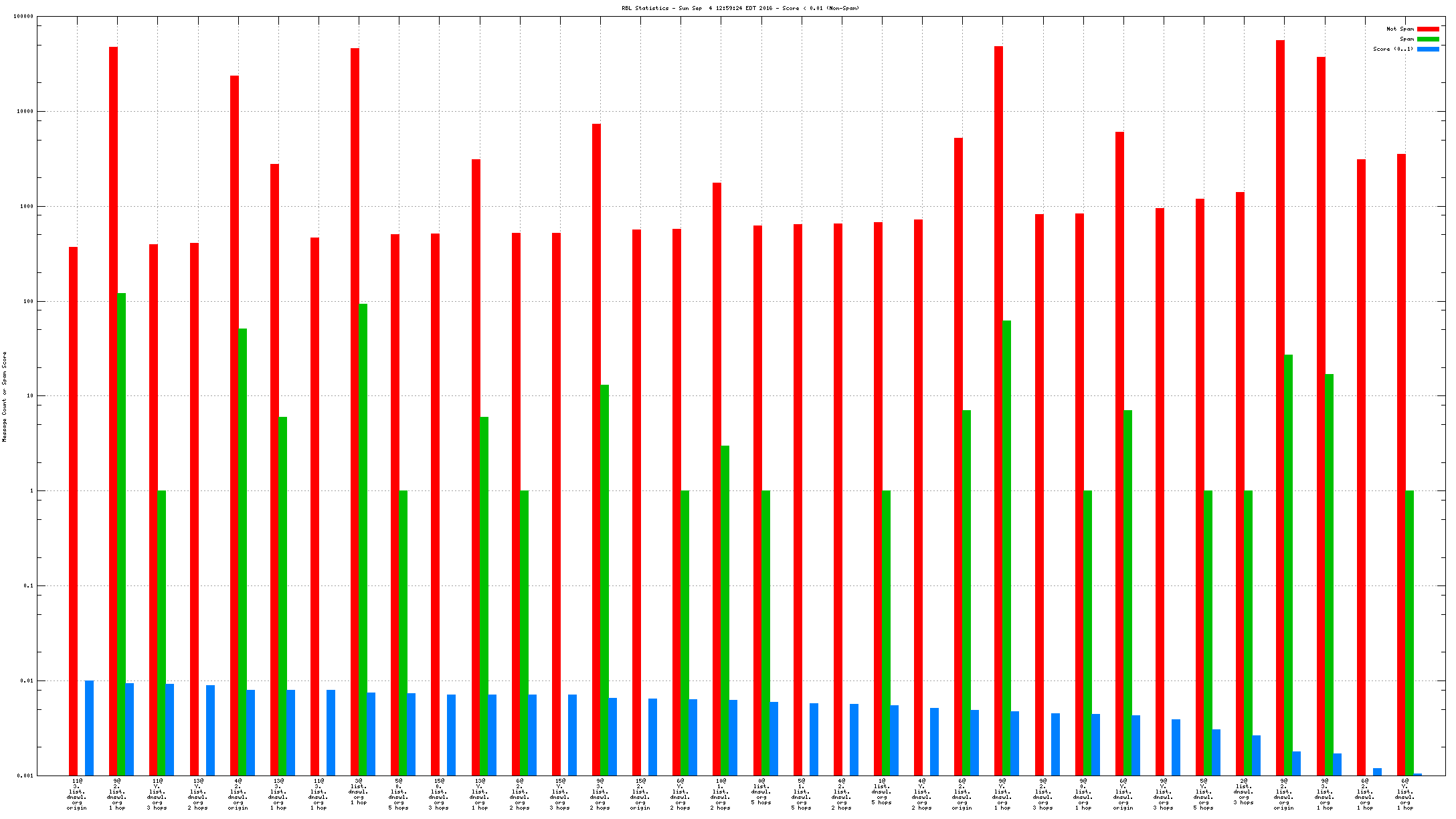The height and width of the screenshot is (819, 1456).
Task: Click the green Spam legend swatch
Action: click(x=1428, y=39)
